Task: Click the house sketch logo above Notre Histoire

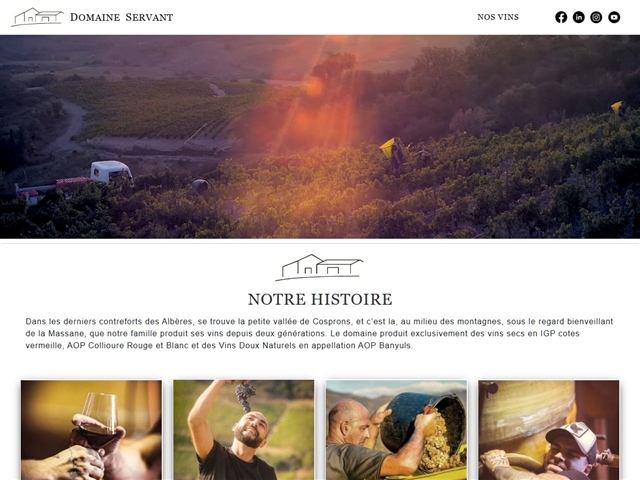Action: coord(320,267)
